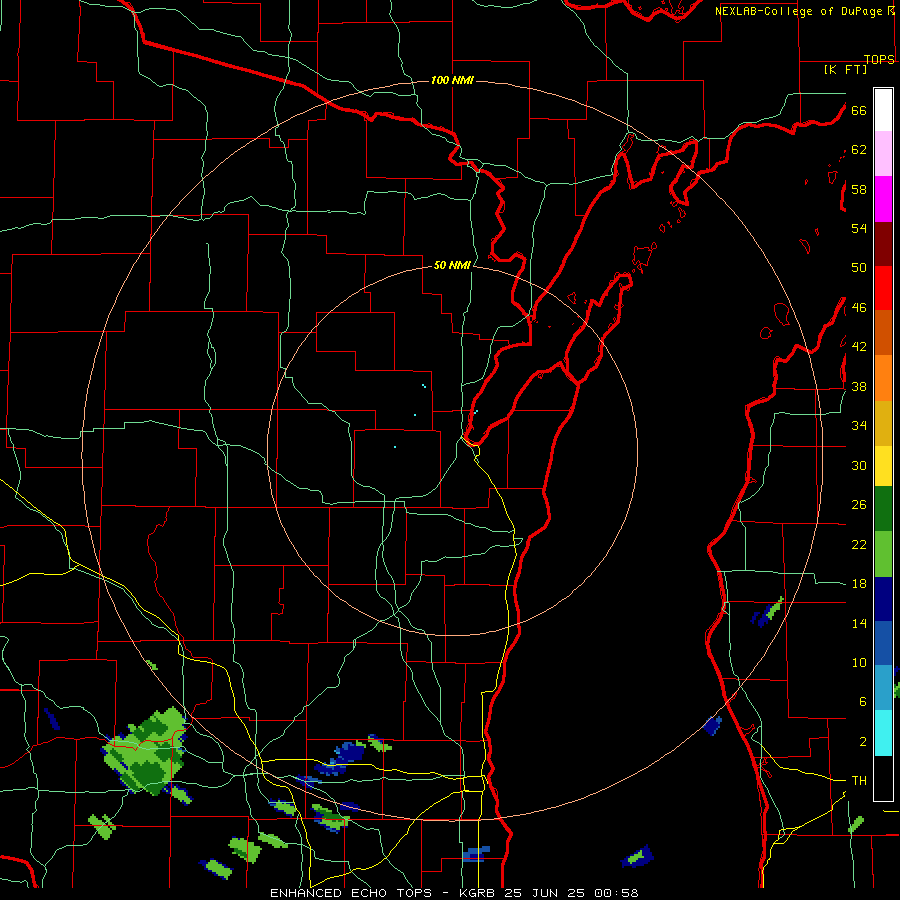This screenshot has width=900, height=900.
Task: Click the 50 legend value
Action: (x=859, y=268)
